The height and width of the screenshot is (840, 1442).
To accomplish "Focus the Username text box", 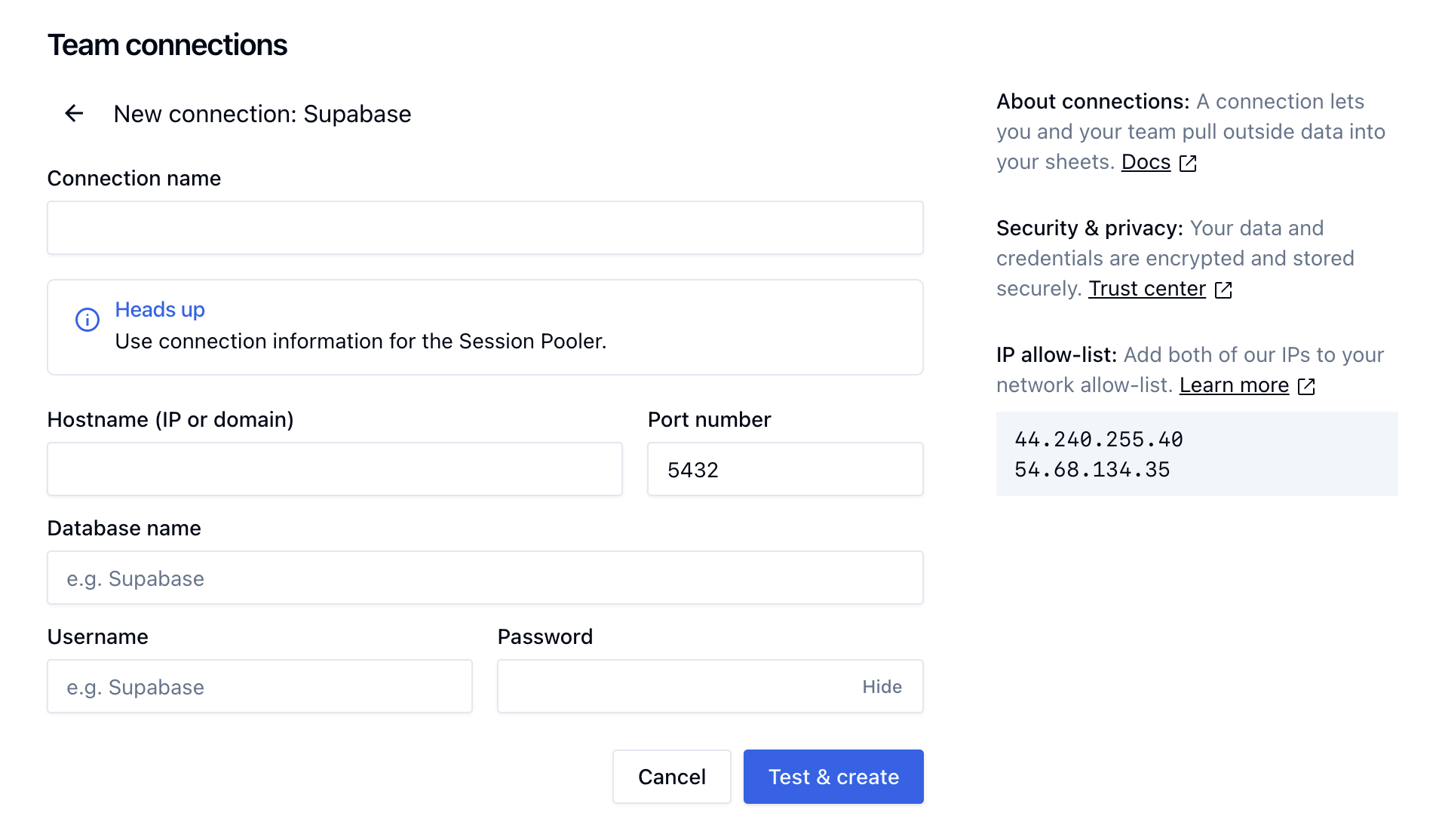I will click(259, 686).
